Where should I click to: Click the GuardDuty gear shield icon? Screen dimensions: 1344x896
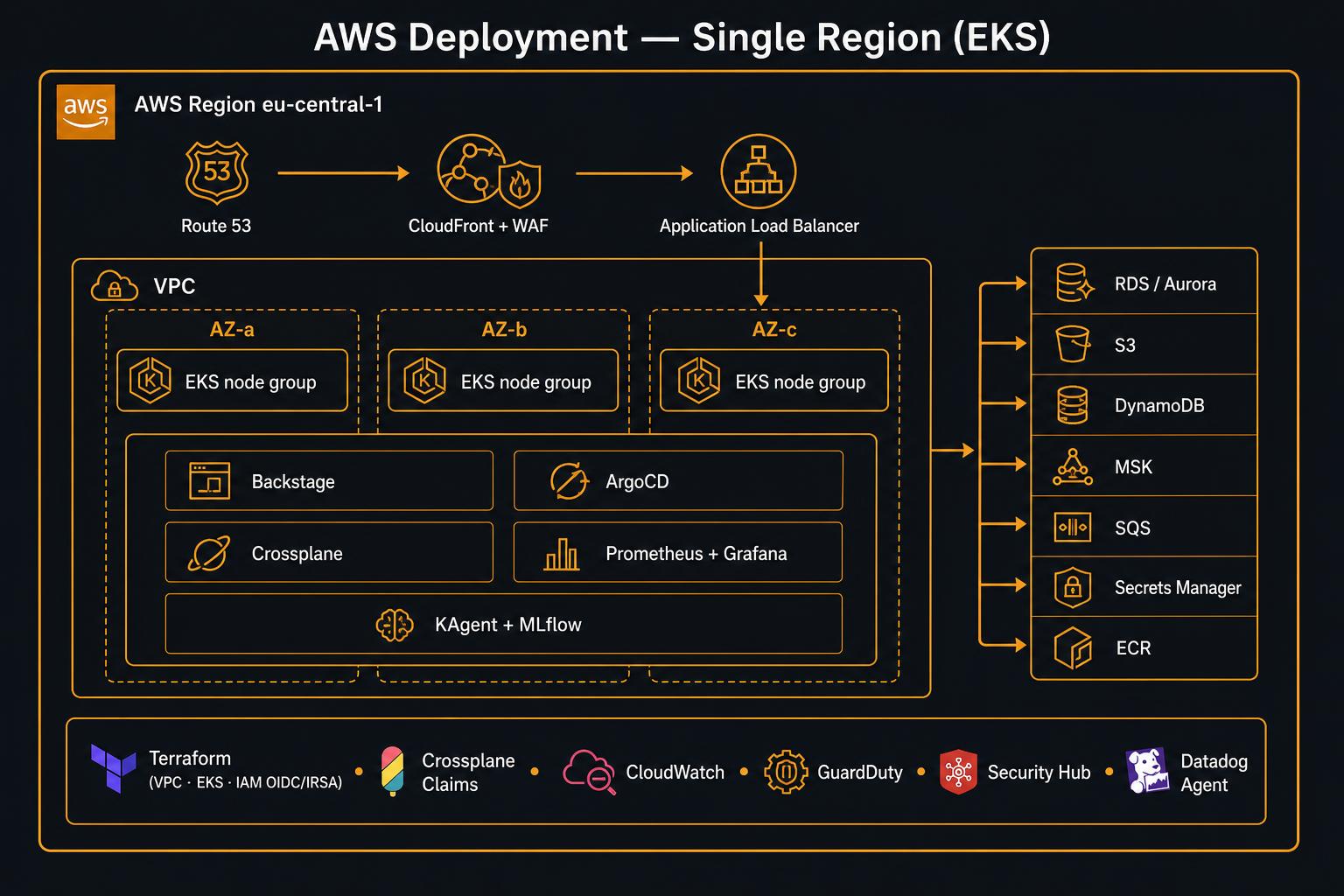(x=786, y=772)
